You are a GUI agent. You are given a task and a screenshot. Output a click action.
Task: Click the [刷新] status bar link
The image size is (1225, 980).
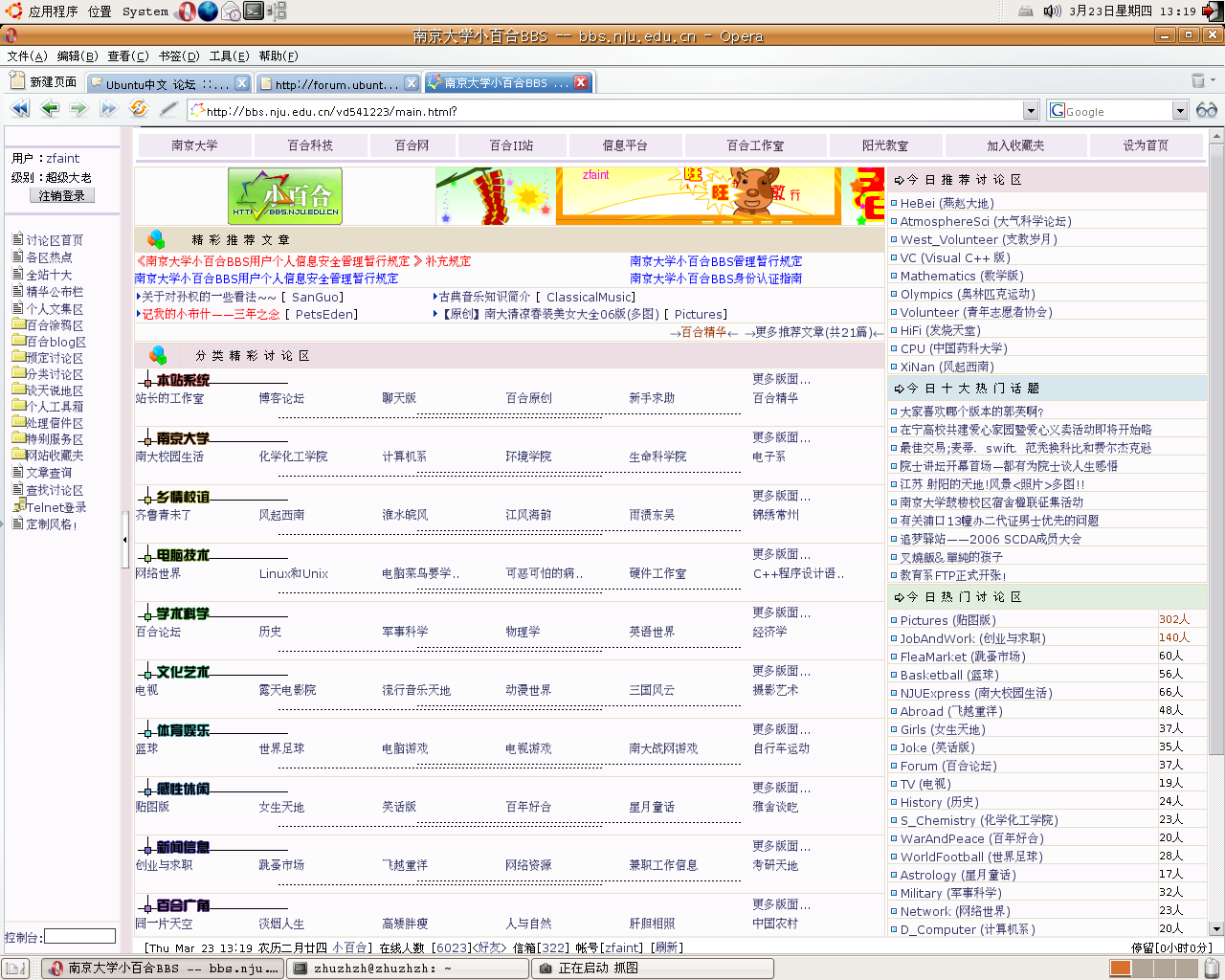pyautogui.click(x=666, y=947)
